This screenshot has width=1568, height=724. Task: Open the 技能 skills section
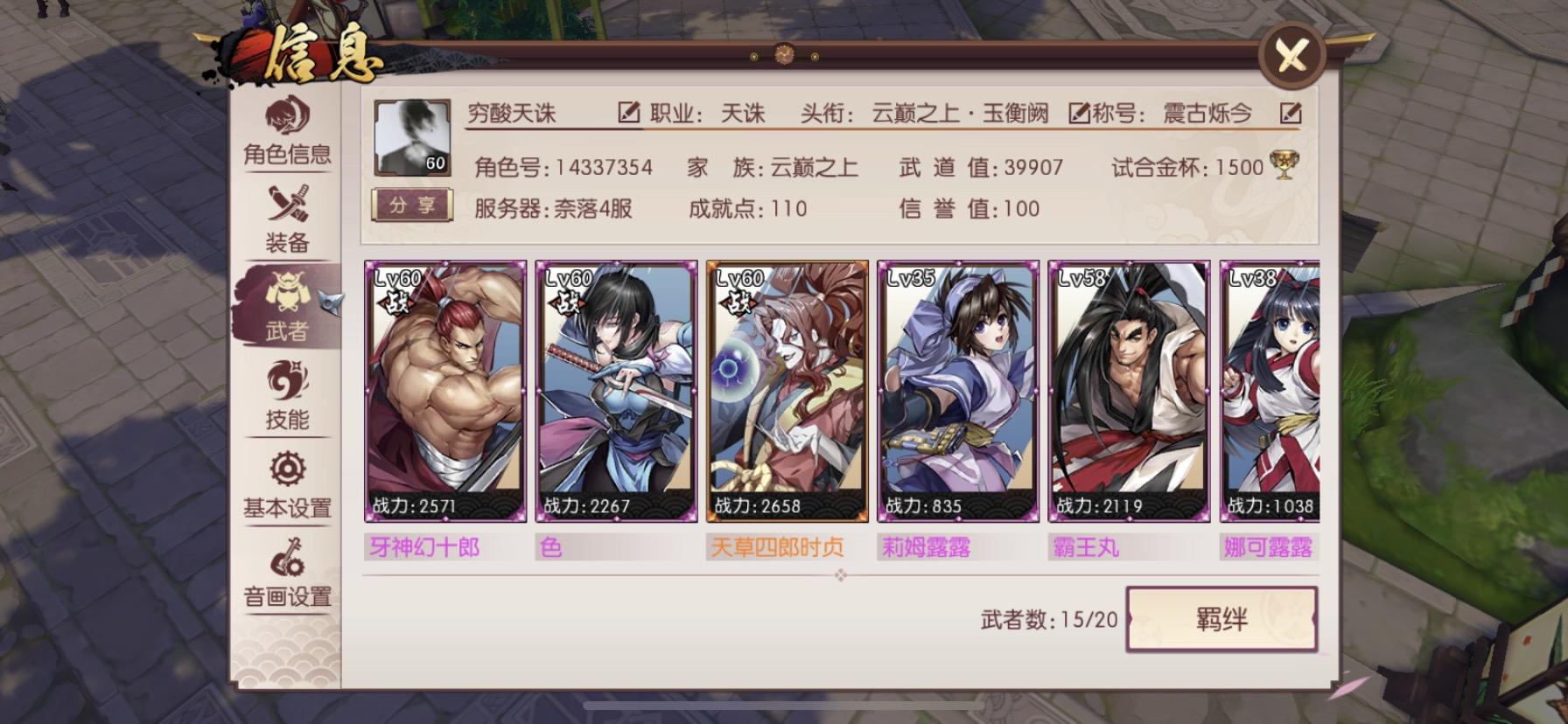point(287,396)
